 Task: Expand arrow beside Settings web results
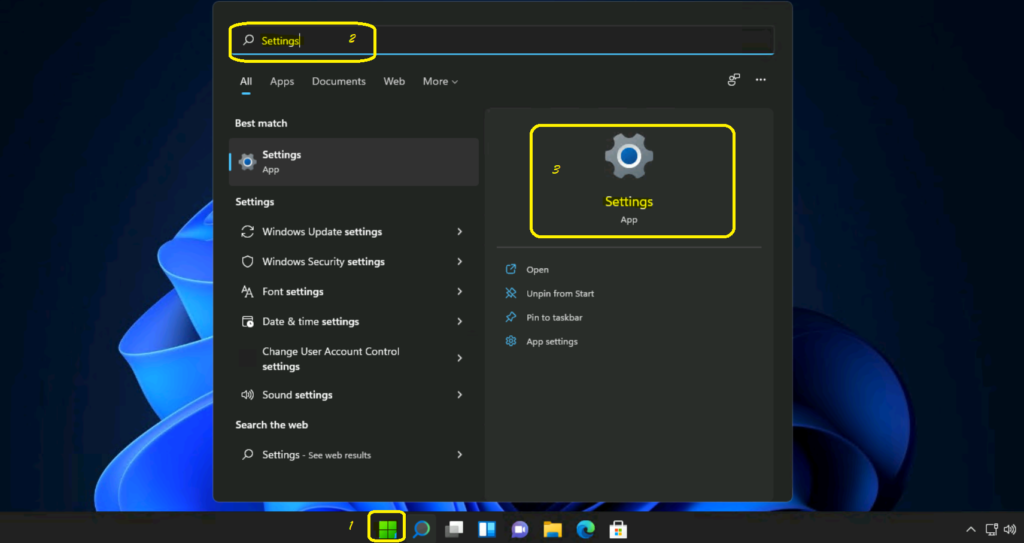click(x=460, y=455)
